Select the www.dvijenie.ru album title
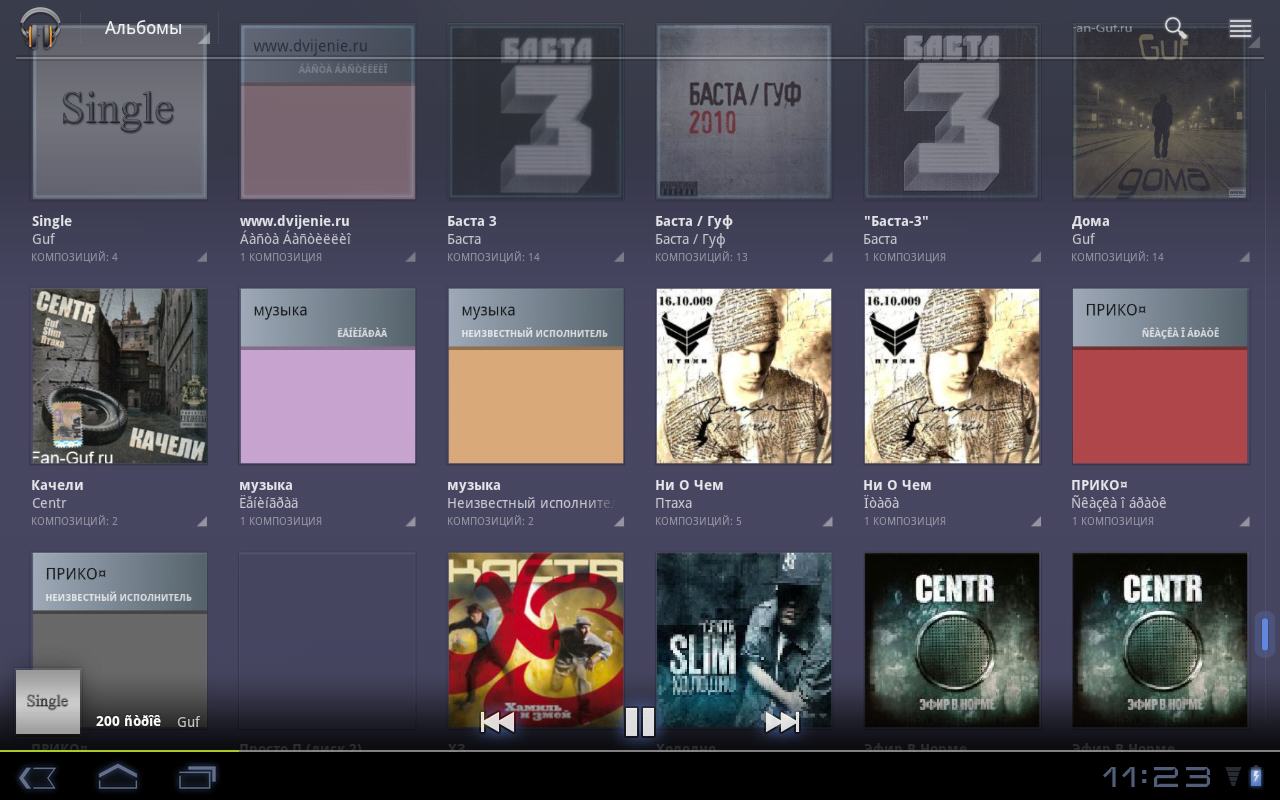 click(x=294, y=221)
